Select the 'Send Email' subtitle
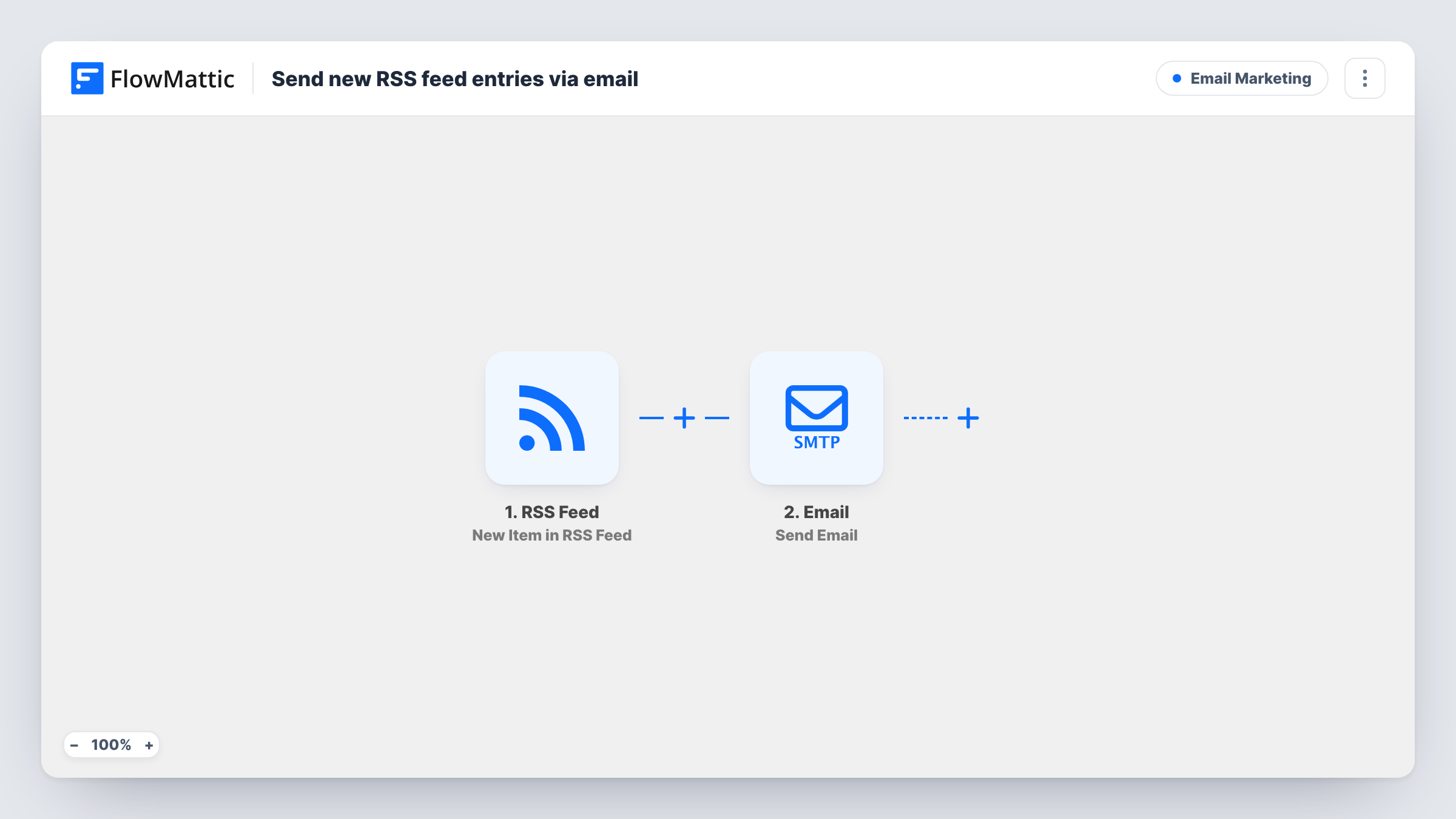The image size is (1456, 819). pyautogui.click(x=816, y=535)
